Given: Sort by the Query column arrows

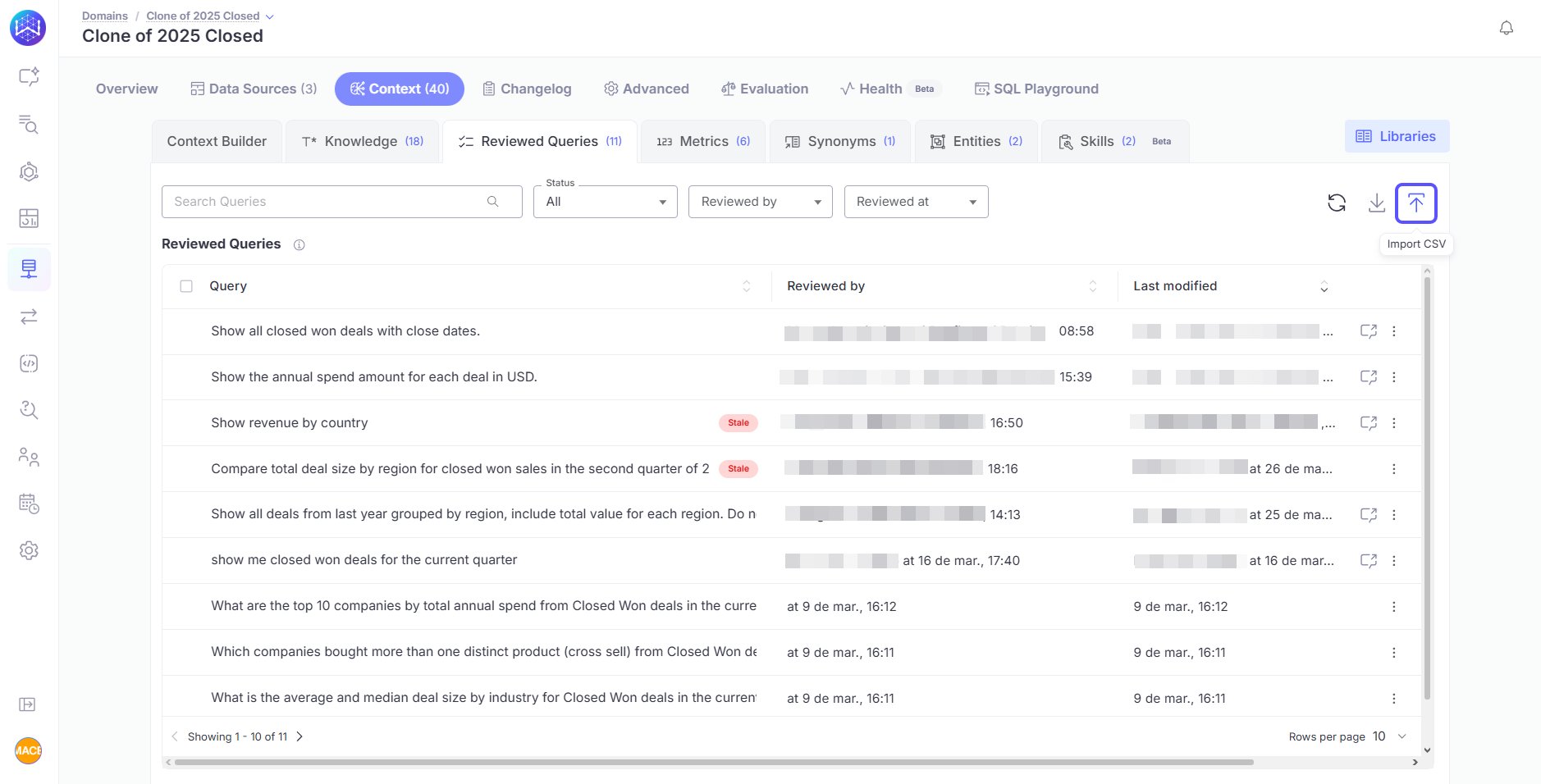Looking at the screenshot, I should [x=747, y=286].
